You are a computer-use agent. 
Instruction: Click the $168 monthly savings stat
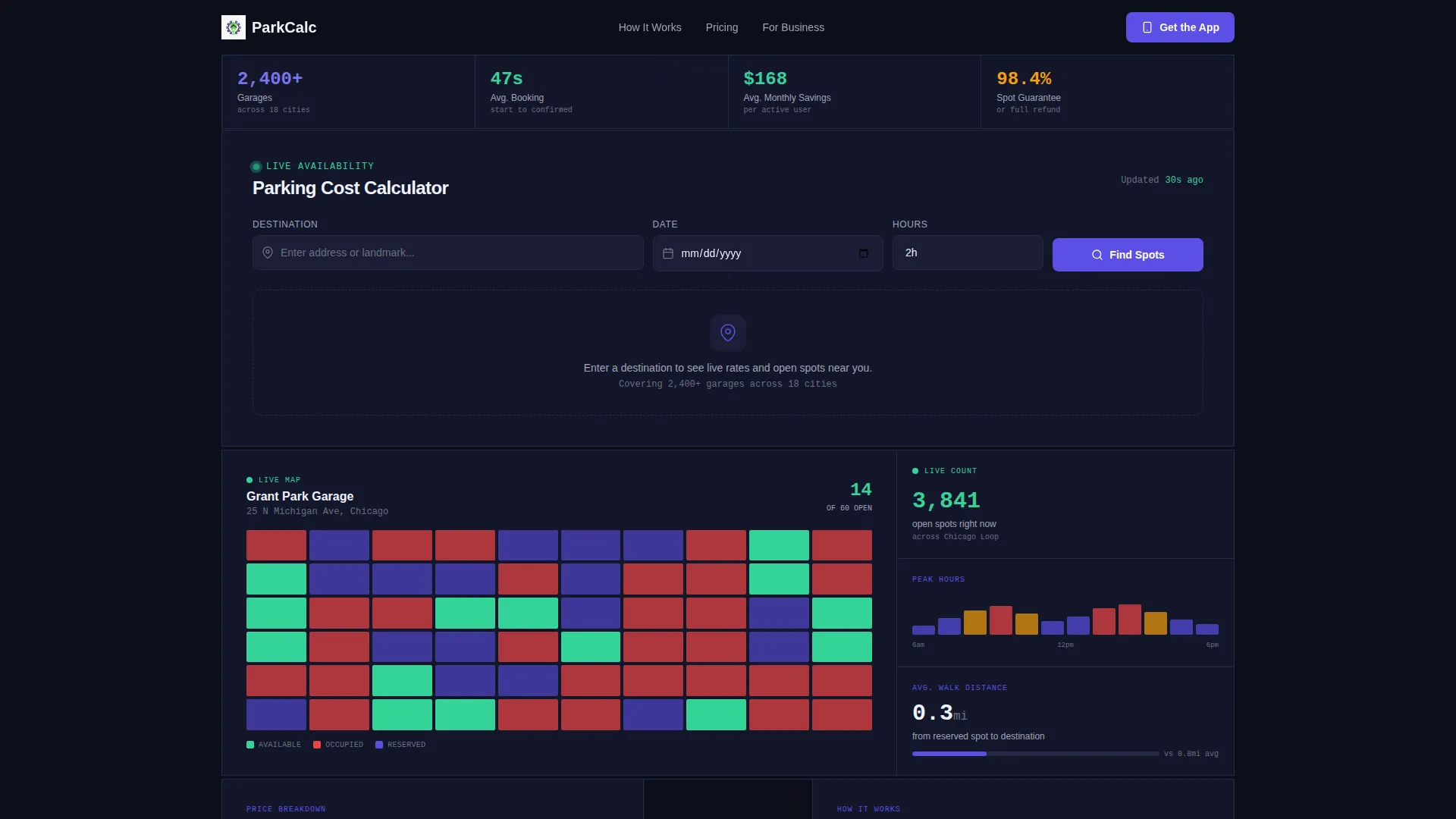[855, 92]
